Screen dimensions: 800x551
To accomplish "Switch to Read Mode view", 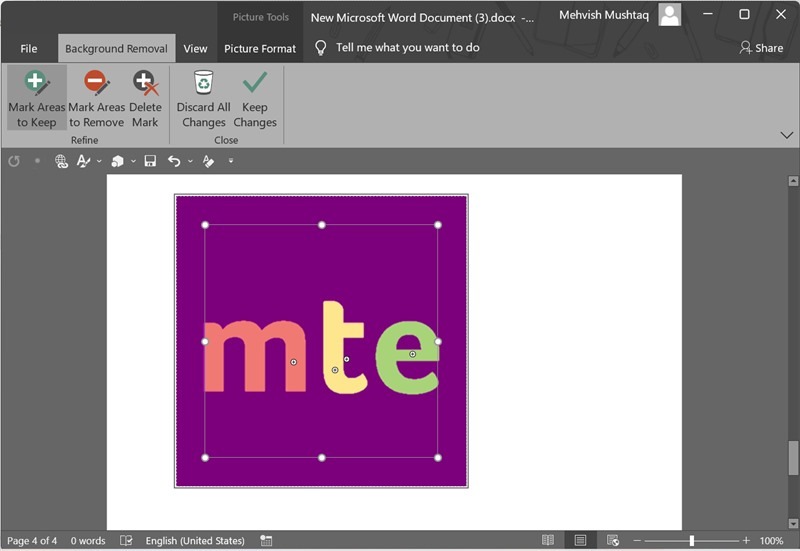I will 548,540.
